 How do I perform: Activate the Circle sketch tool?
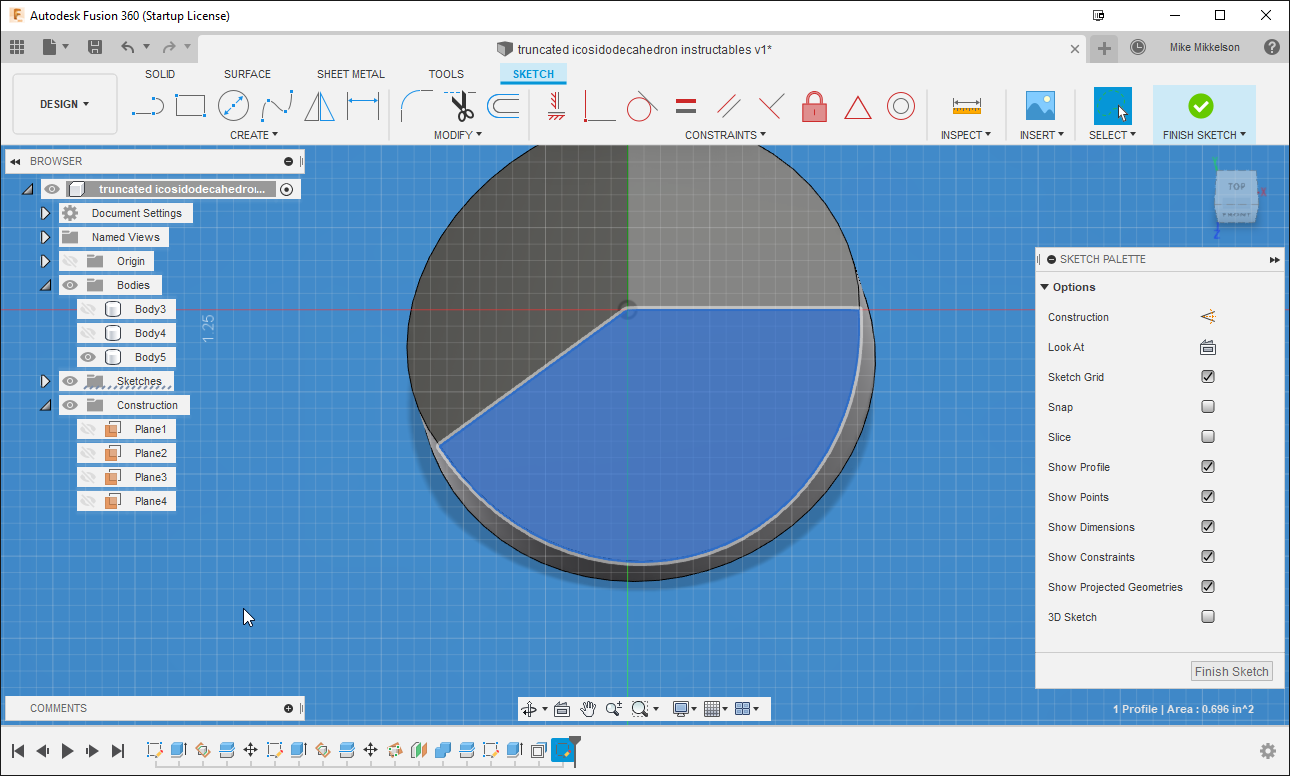[x=233, y=104]
